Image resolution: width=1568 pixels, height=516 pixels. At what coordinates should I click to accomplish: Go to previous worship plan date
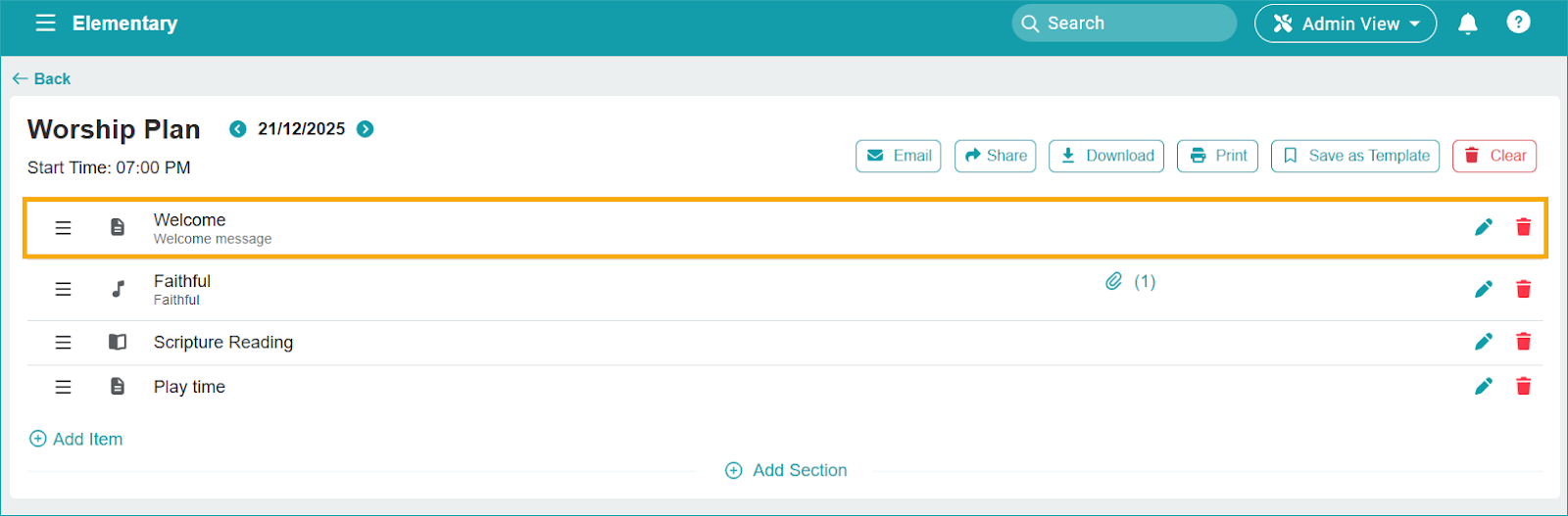(x=237, y=129)
